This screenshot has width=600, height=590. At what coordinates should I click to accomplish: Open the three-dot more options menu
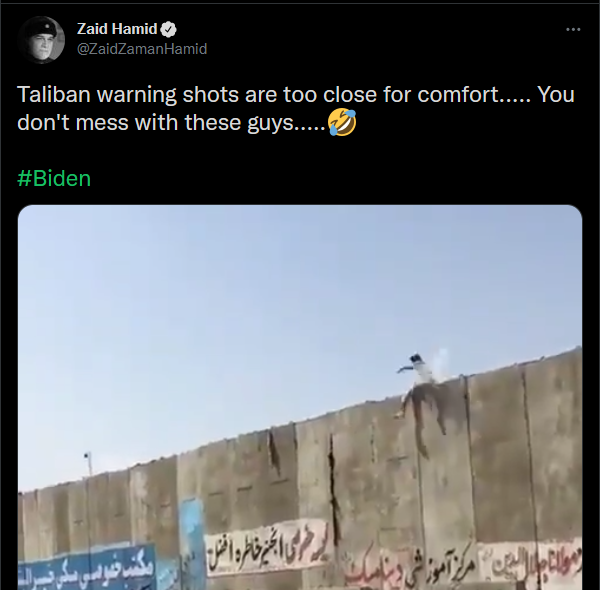(x=573, y=29)
